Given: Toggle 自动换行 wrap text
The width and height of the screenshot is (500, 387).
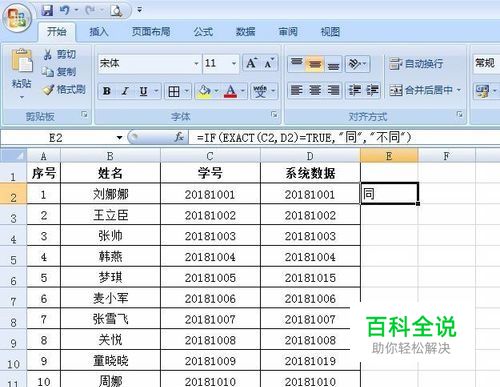Looking at the screenshot, I should 416,63.
